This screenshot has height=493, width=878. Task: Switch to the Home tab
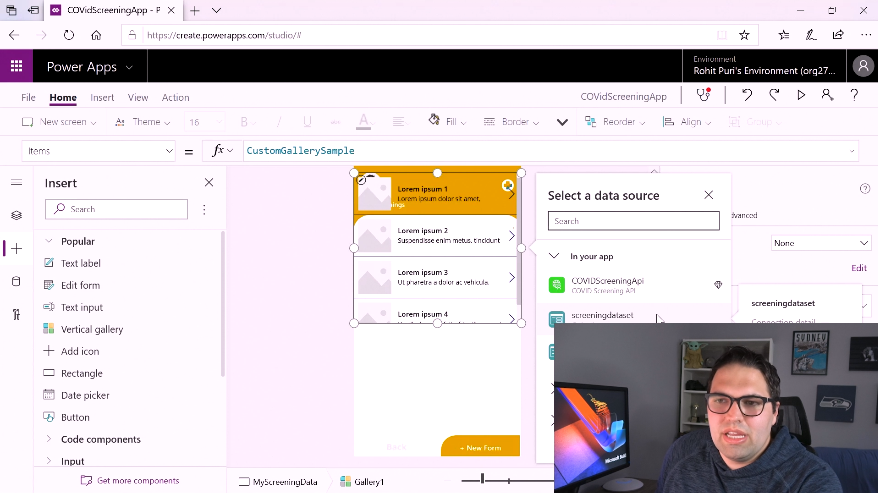click(63, 97)
